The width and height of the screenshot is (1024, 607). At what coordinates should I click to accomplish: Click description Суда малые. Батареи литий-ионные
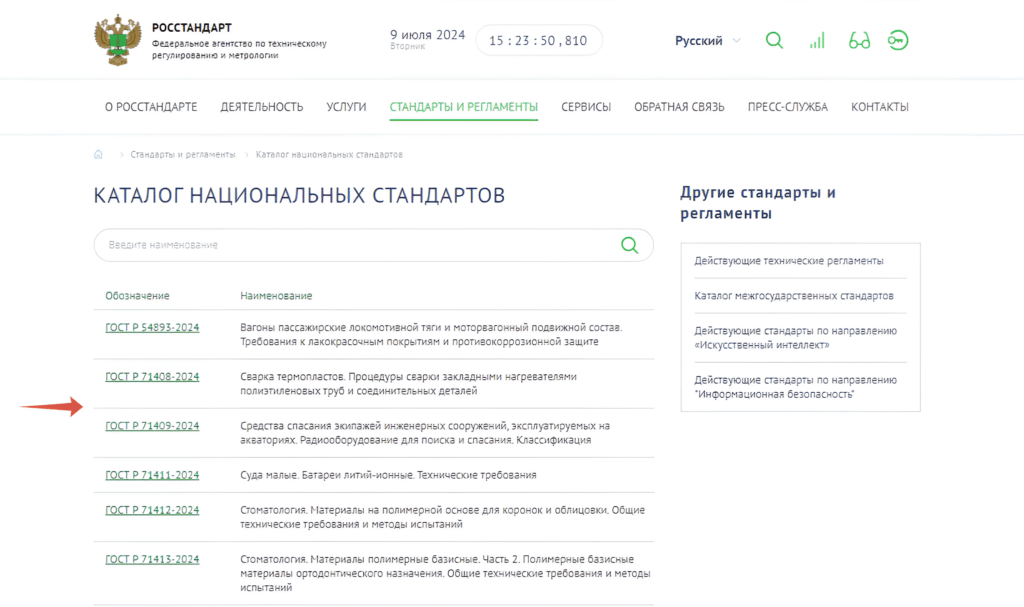(388, 475)
